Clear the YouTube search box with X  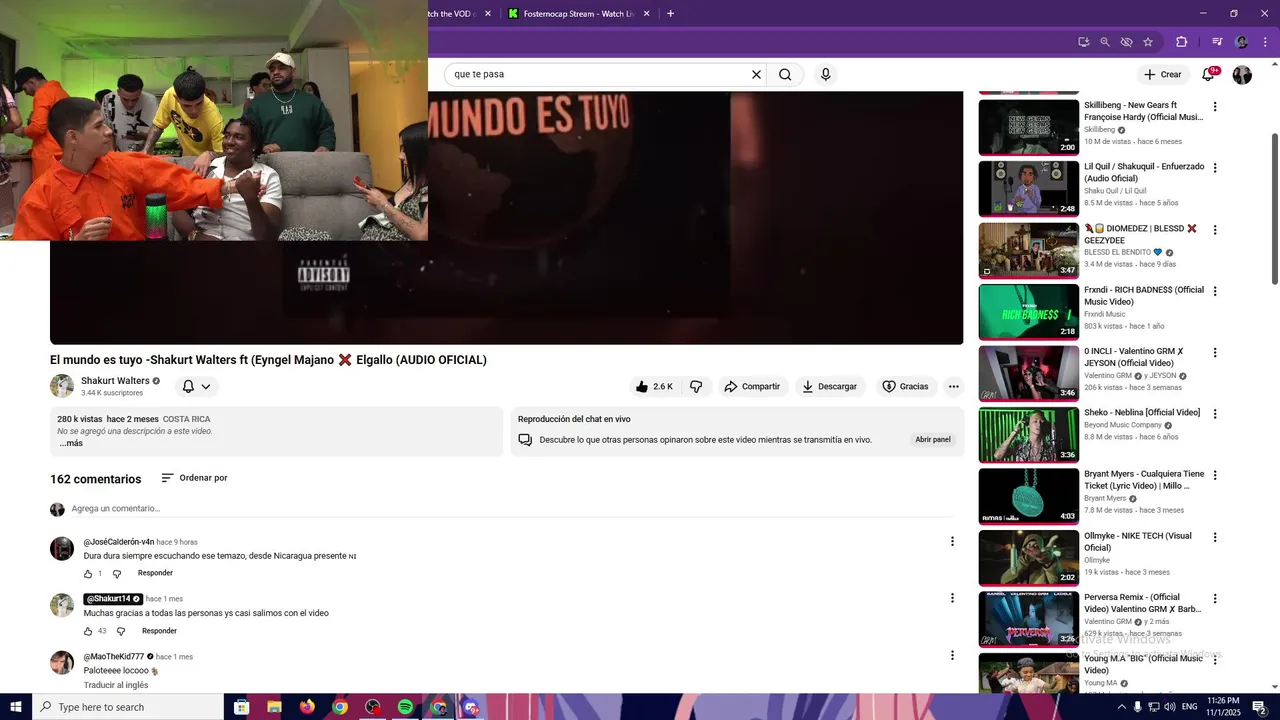(x=756, y=74)
